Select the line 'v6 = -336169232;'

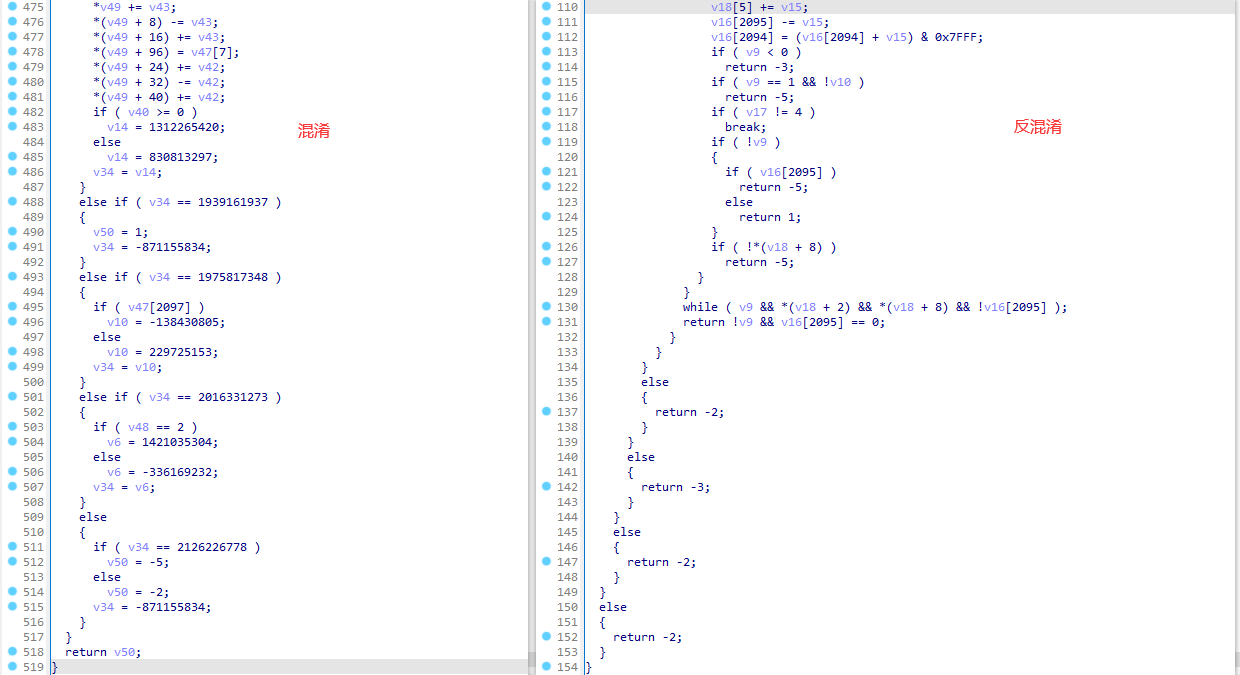point(162,472)
